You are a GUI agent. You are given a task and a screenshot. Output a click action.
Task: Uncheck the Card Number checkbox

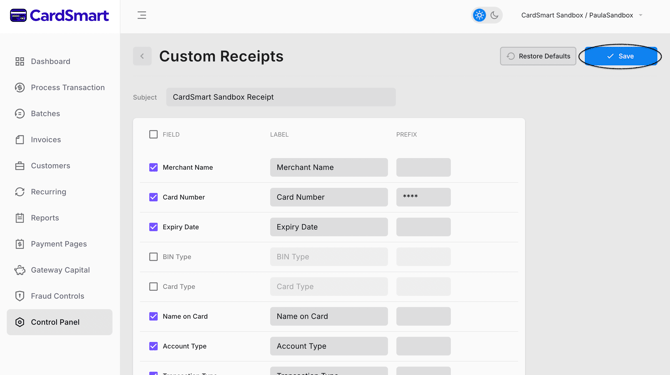[153, 197]
